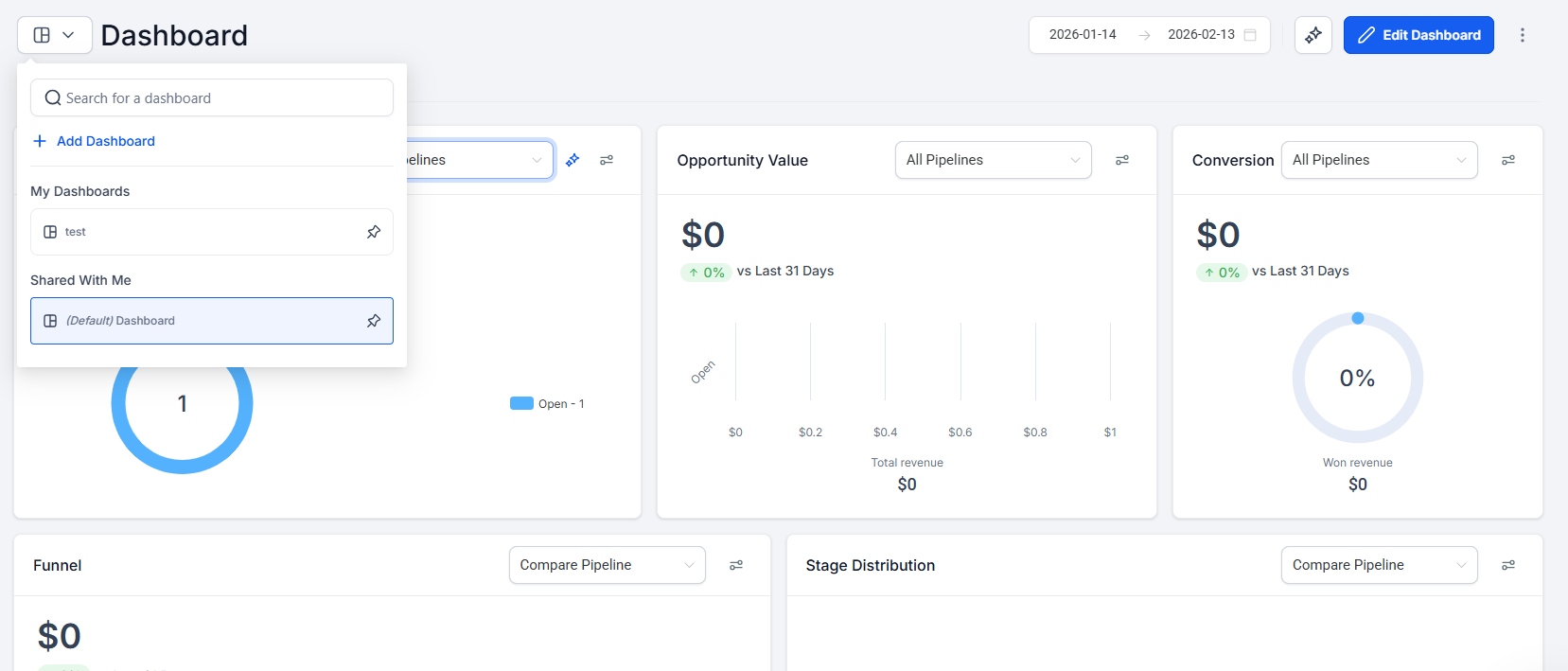Click the blue sparkle icon on first widget
This screenshot has height=671, width=1568.
pos(573,160)
